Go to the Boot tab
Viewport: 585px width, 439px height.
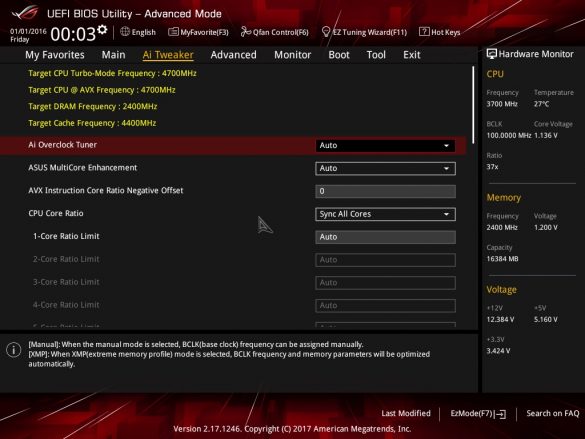pos(339,55)
